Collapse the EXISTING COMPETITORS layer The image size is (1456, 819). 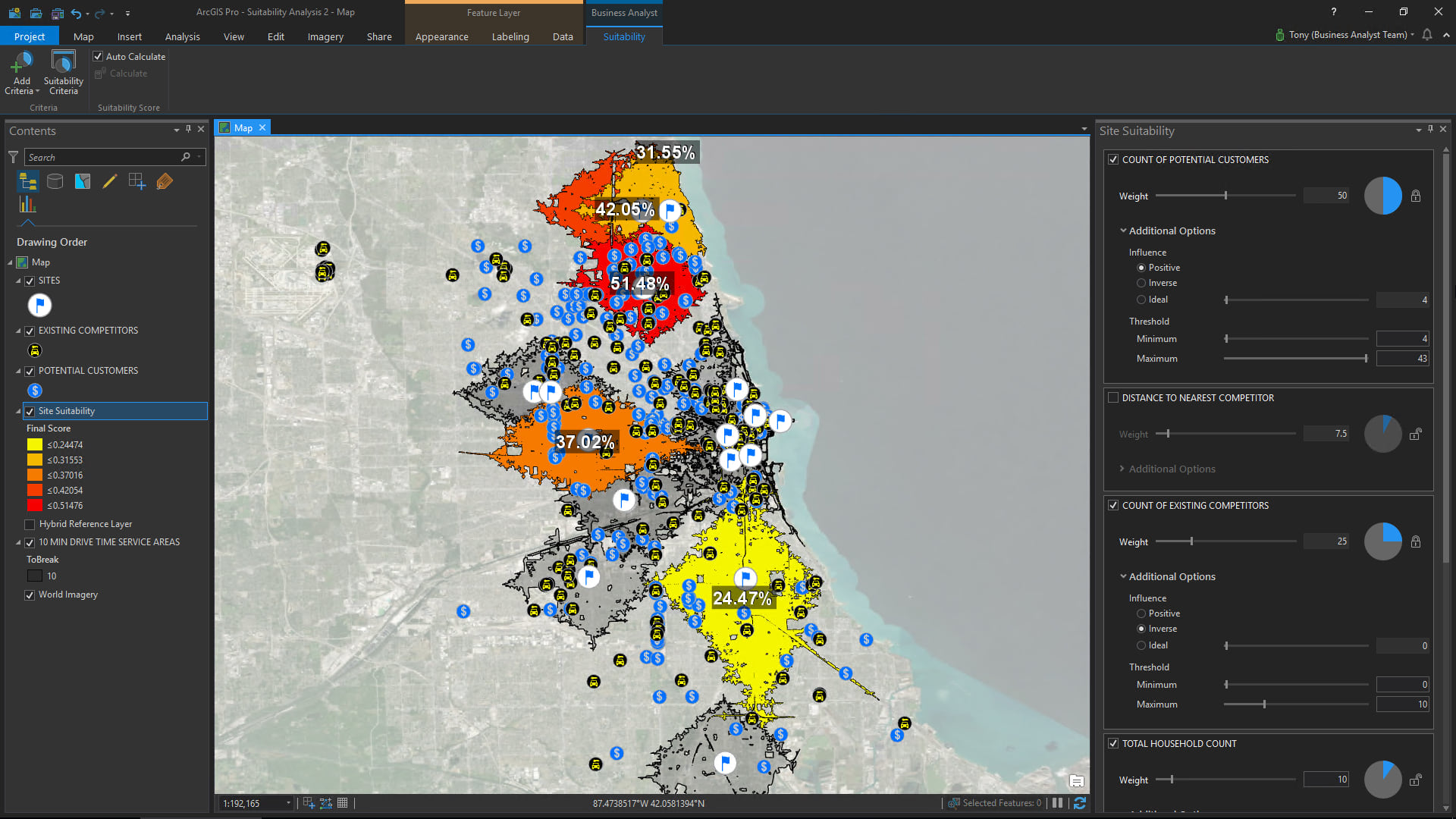[x=19, y=331]
